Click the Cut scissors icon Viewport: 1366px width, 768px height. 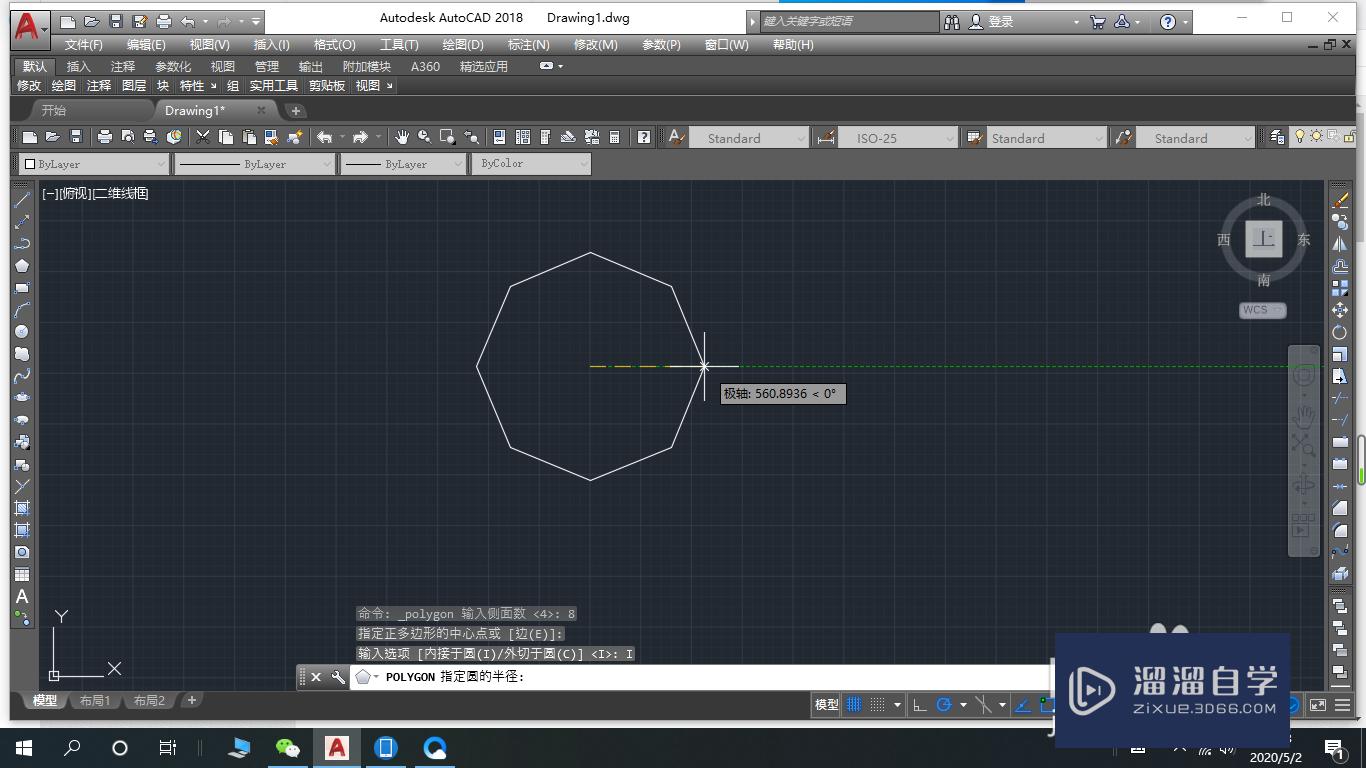click(203, 137)
